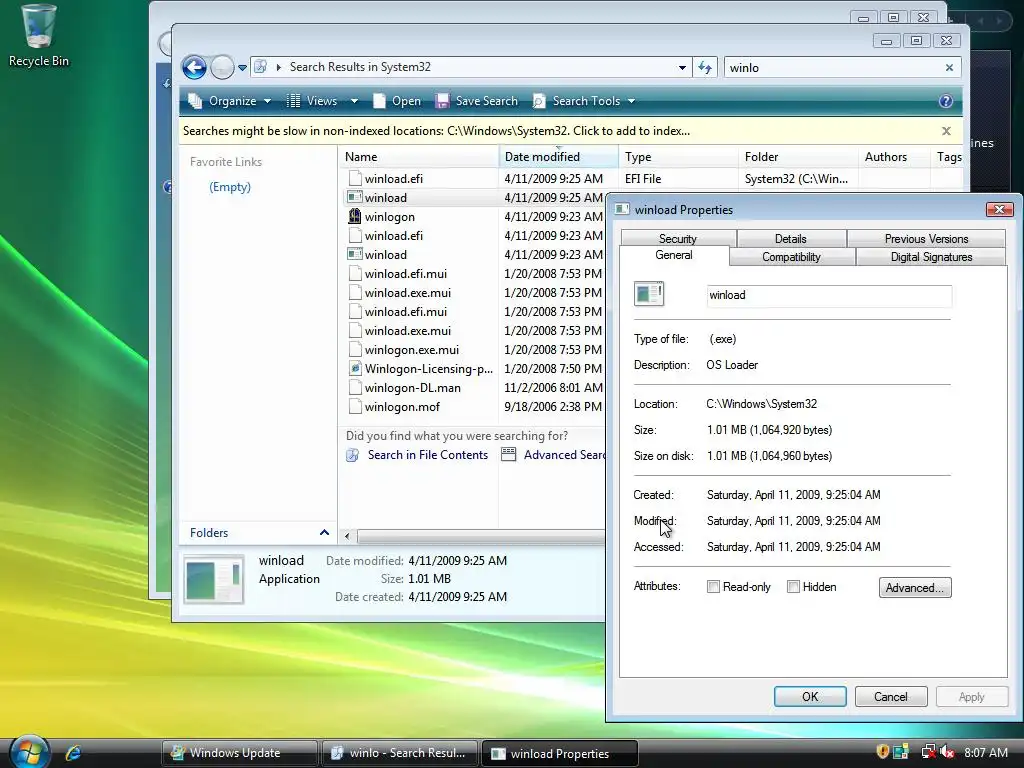This screenshot has width=1024, height=768.
Task: Click the horizontal scrollbar left arrow
Action: coord(347,536)
